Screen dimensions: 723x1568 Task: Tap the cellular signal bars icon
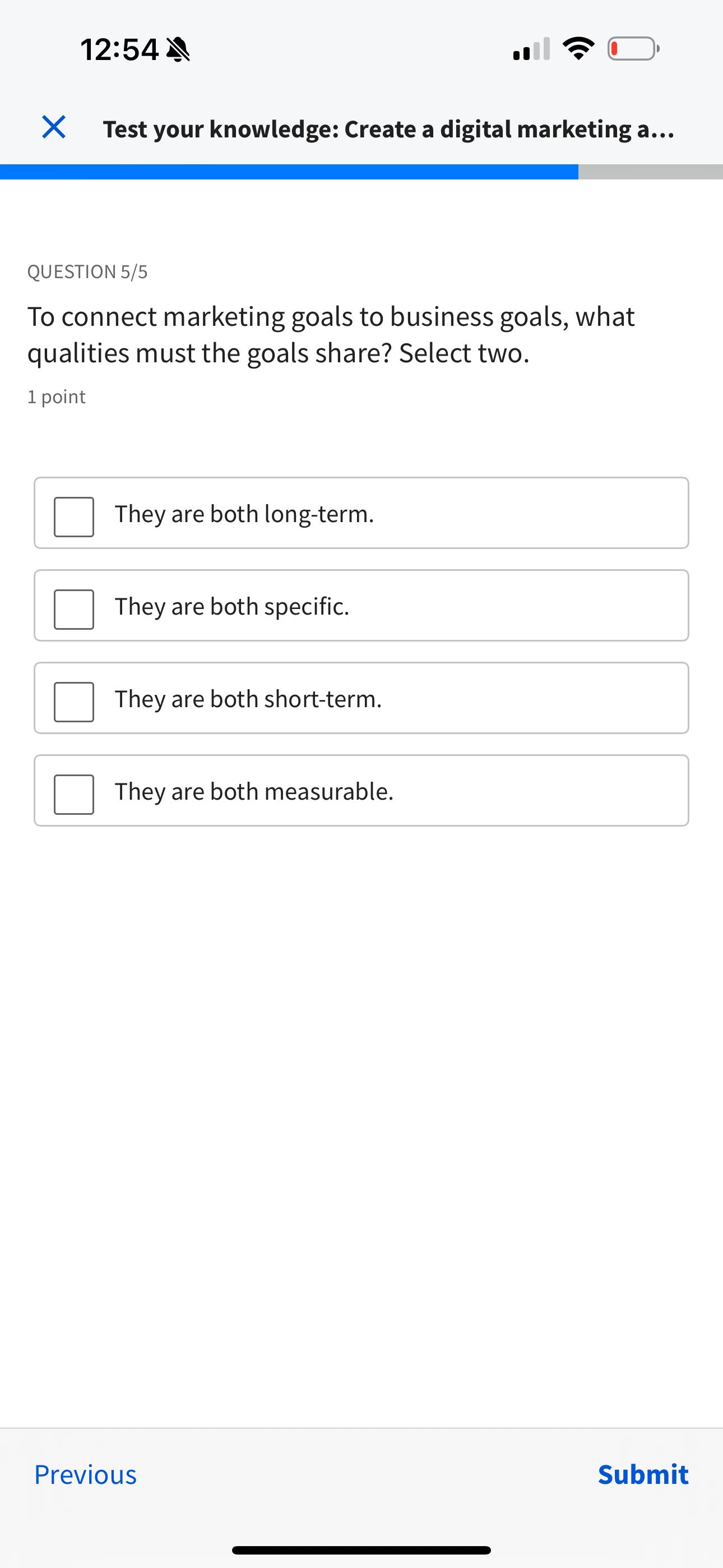click(531, 49)
